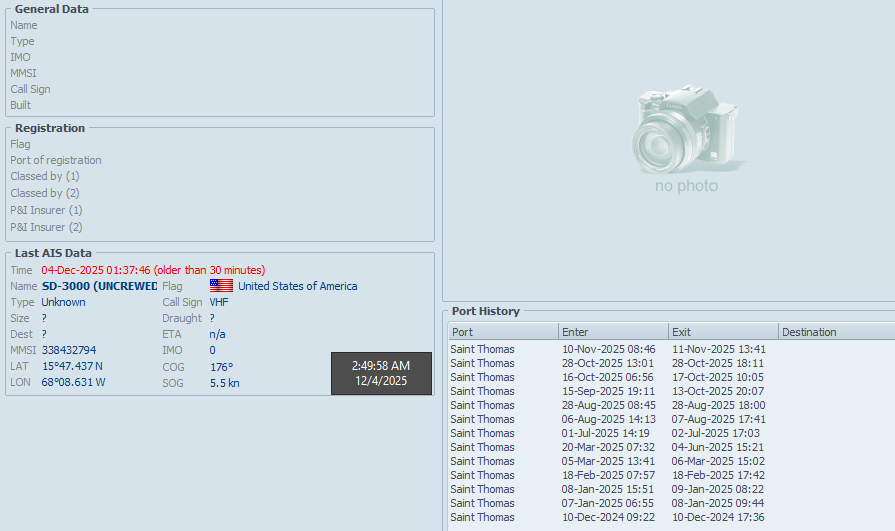
Task: Click exit time 04-Jun-2025 15:21
Action: click(718, 447)
